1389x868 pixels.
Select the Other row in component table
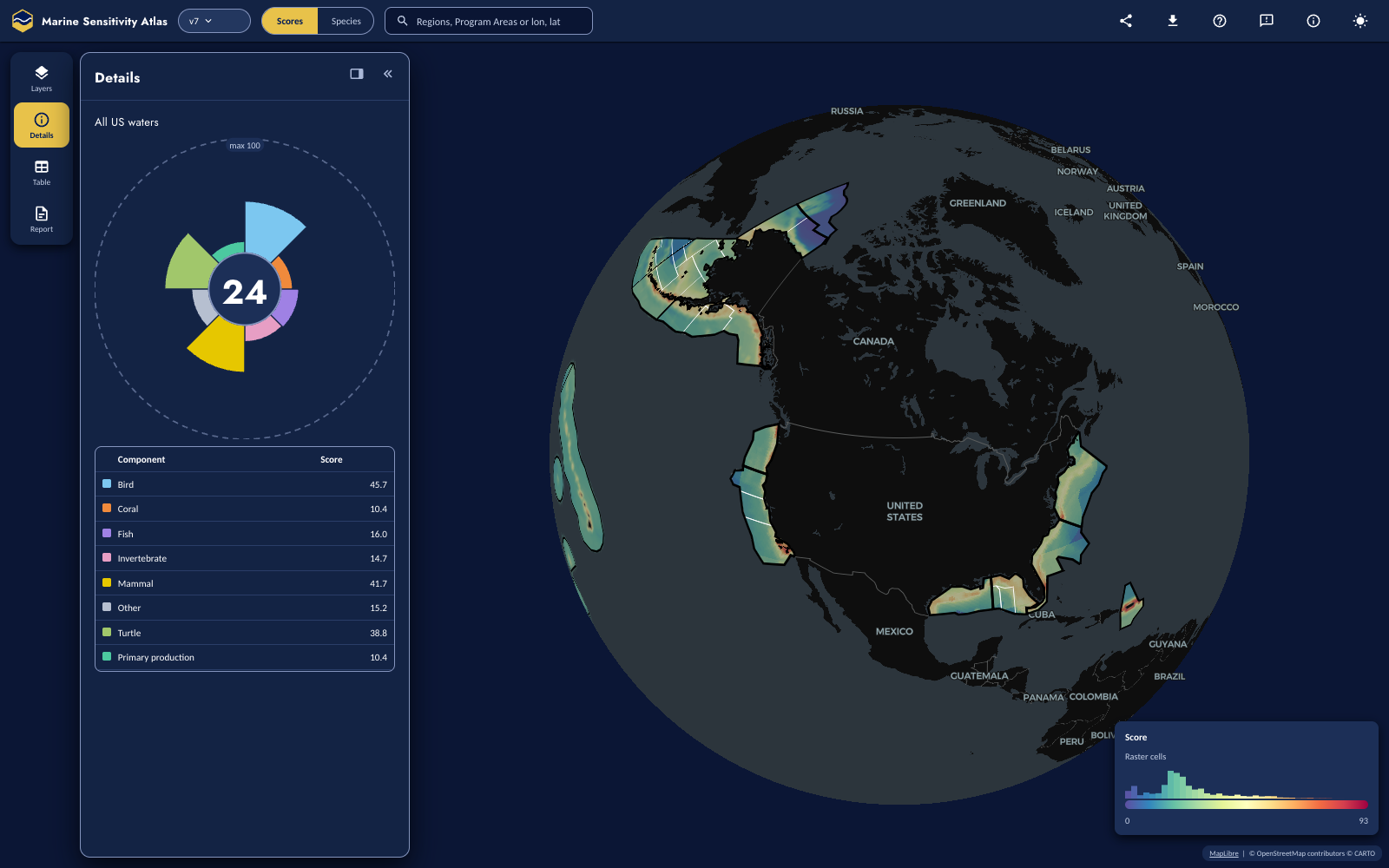click(x=245, y=608)
